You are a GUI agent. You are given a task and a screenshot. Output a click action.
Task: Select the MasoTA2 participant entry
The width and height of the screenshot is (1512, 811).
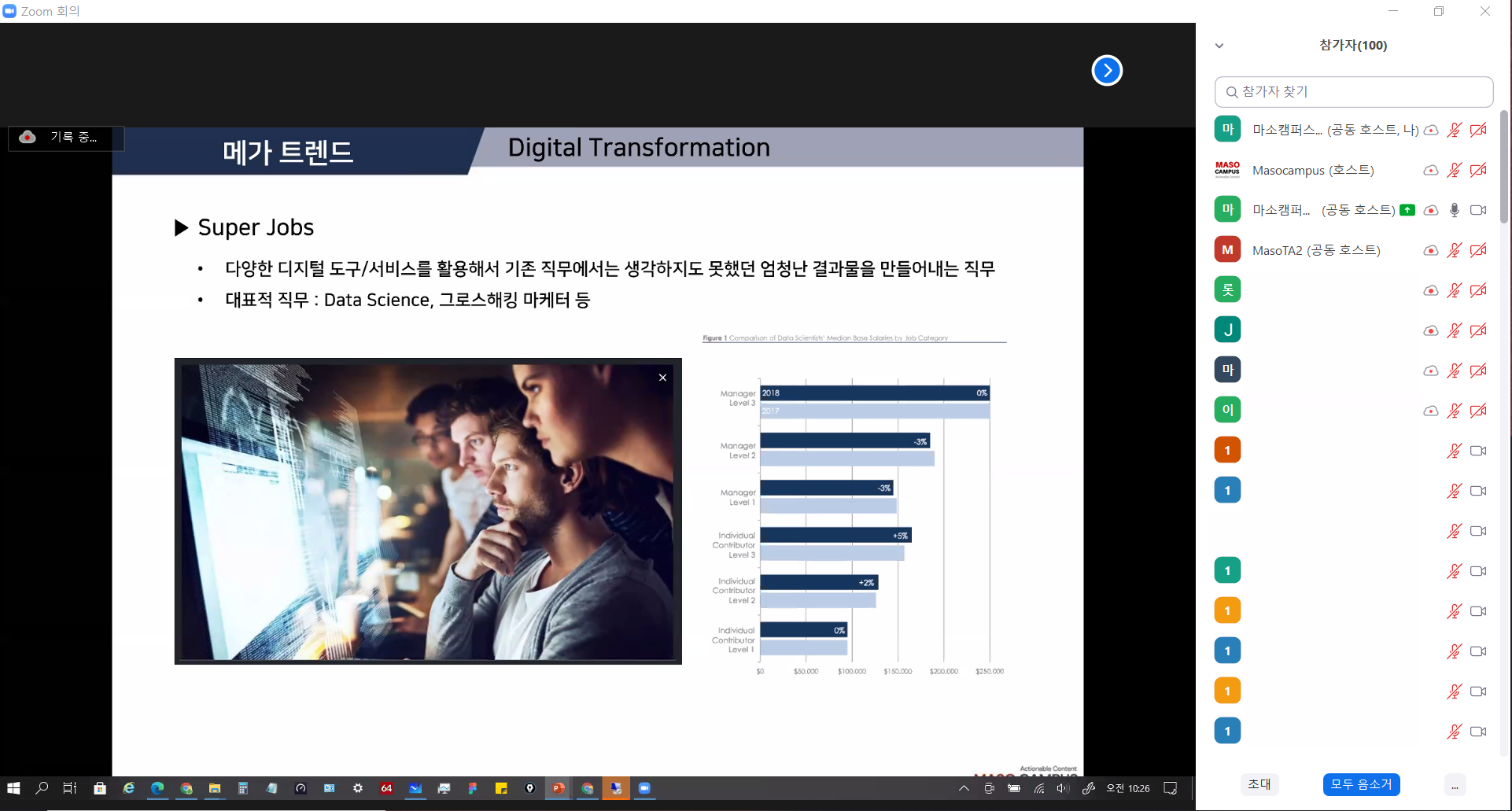click(1315, 250)
